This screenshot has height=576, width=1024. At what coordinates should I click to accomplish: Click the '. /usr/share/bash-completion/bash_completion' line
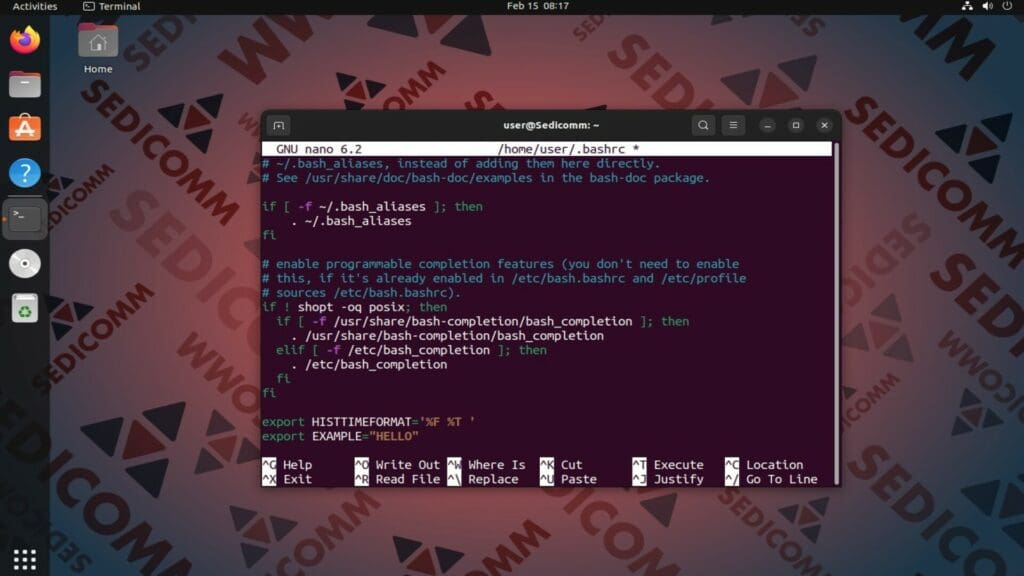pos(447,336)
